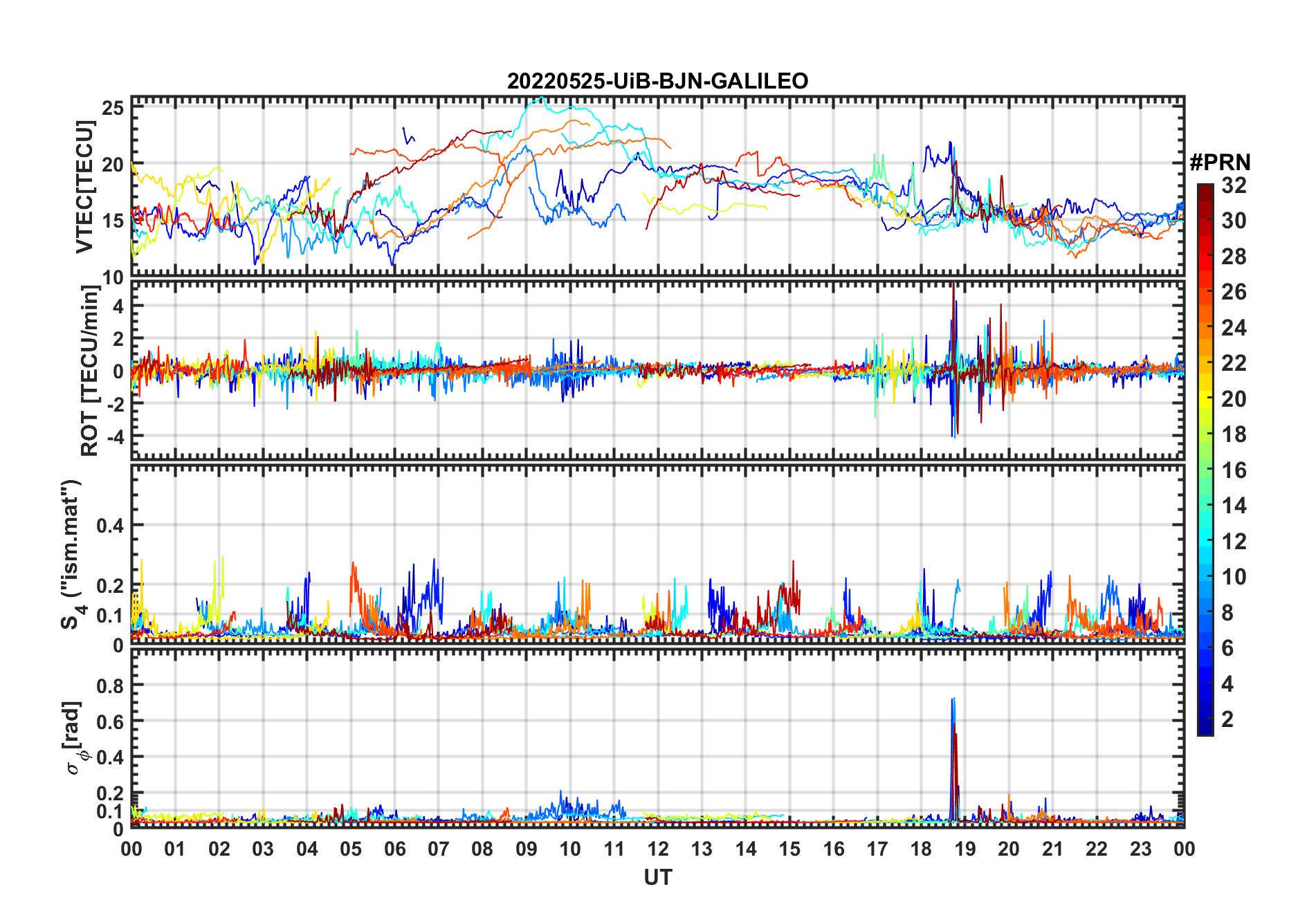Click colorbar tick label "8"

1227,613
